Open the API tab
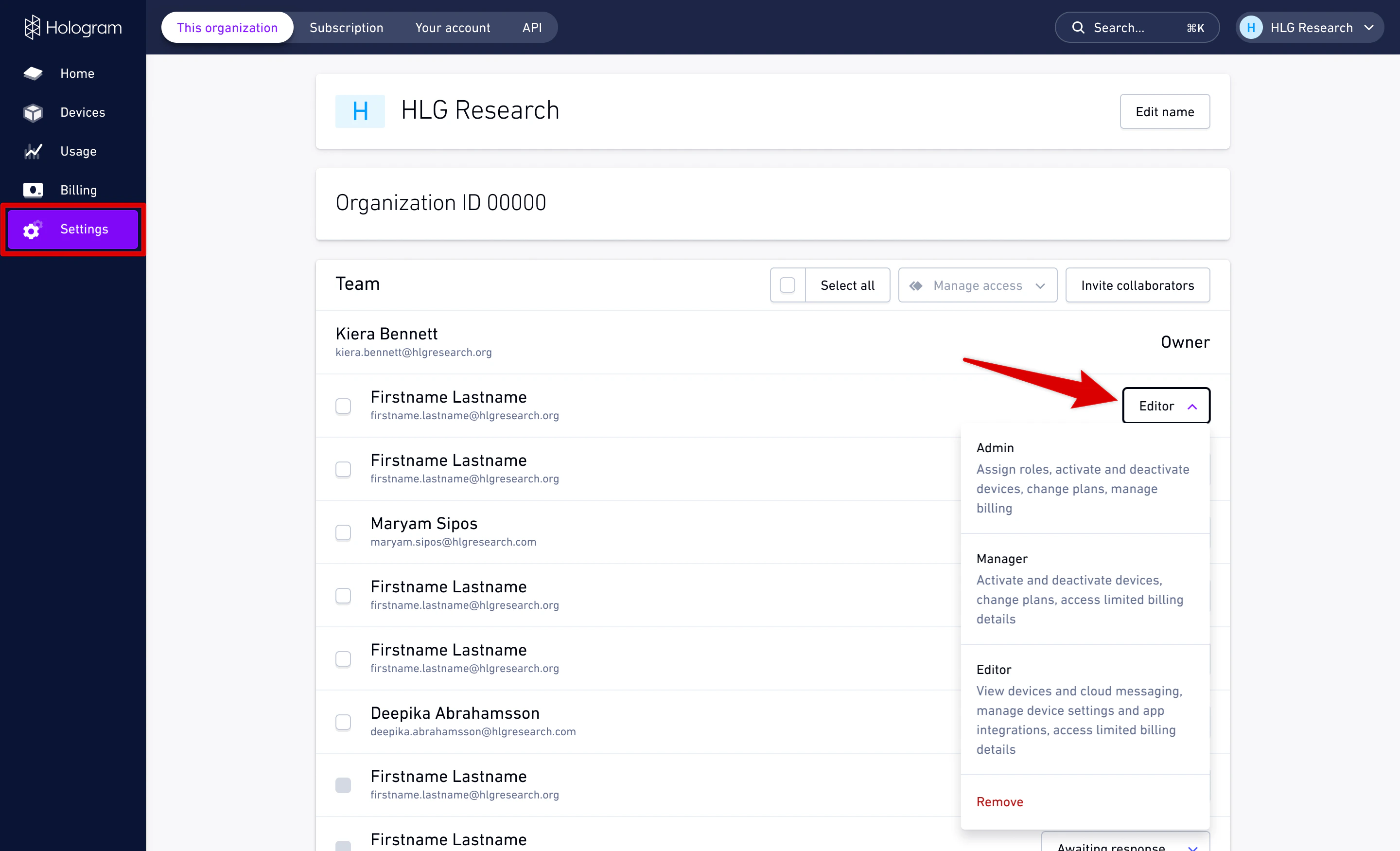The width and height of the screenshot is (1400, 851). 532,27
